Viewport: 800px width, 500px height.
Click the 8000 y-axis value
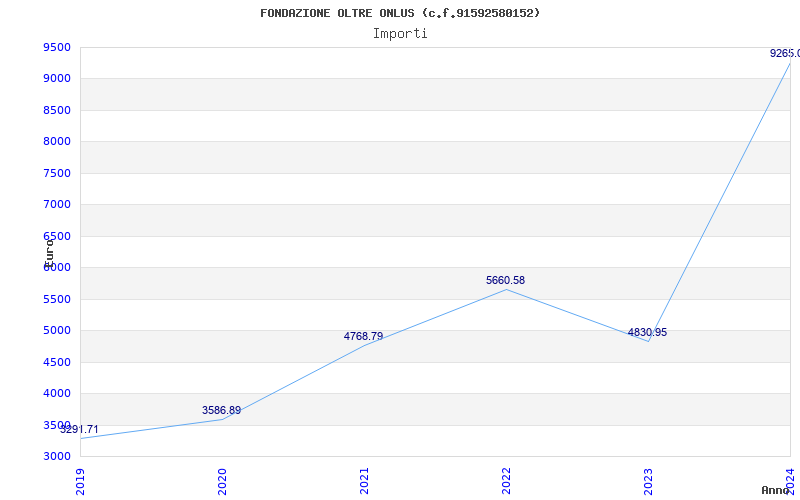[x=57, y=141]
